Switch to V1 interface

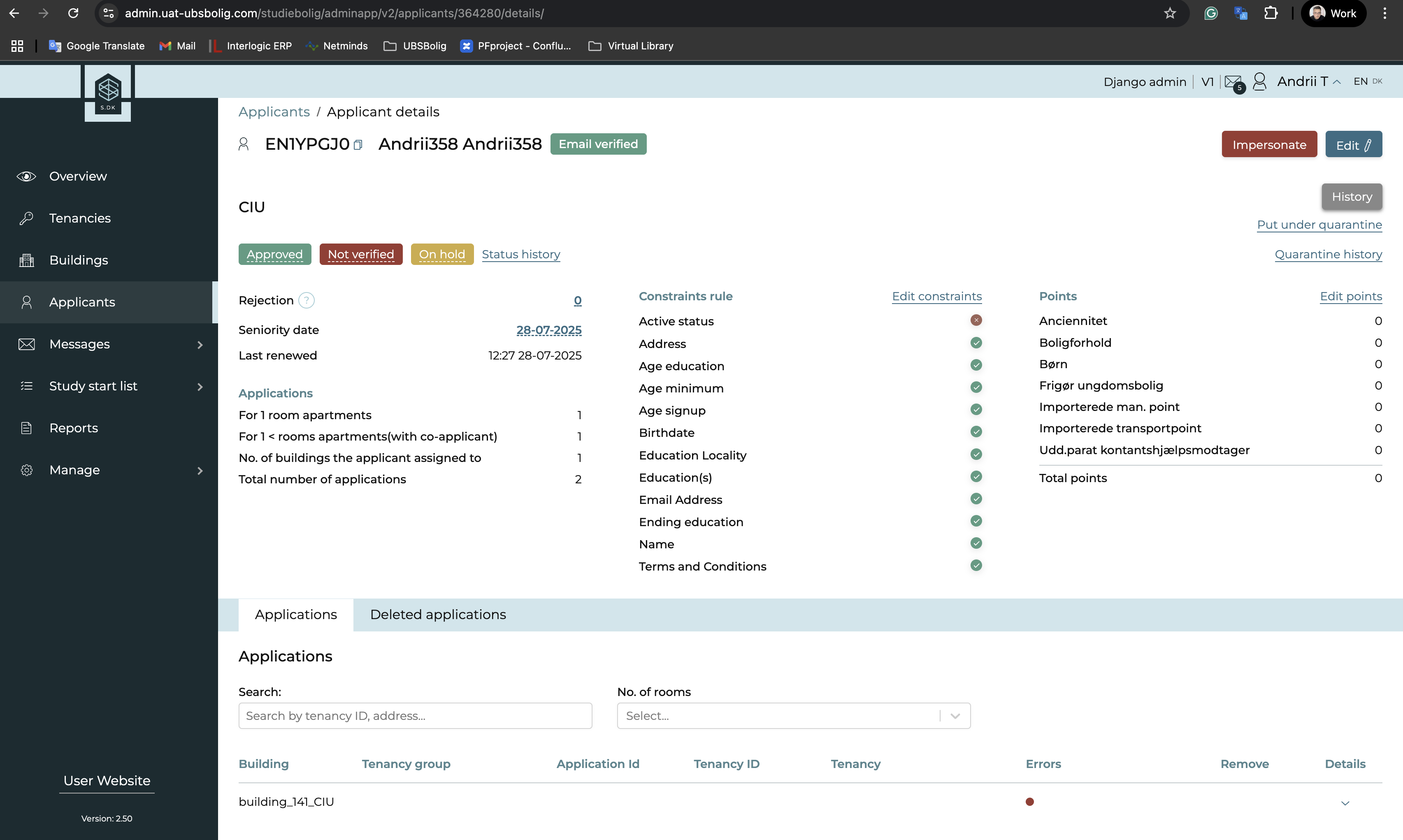click(x=1207, y=82)
